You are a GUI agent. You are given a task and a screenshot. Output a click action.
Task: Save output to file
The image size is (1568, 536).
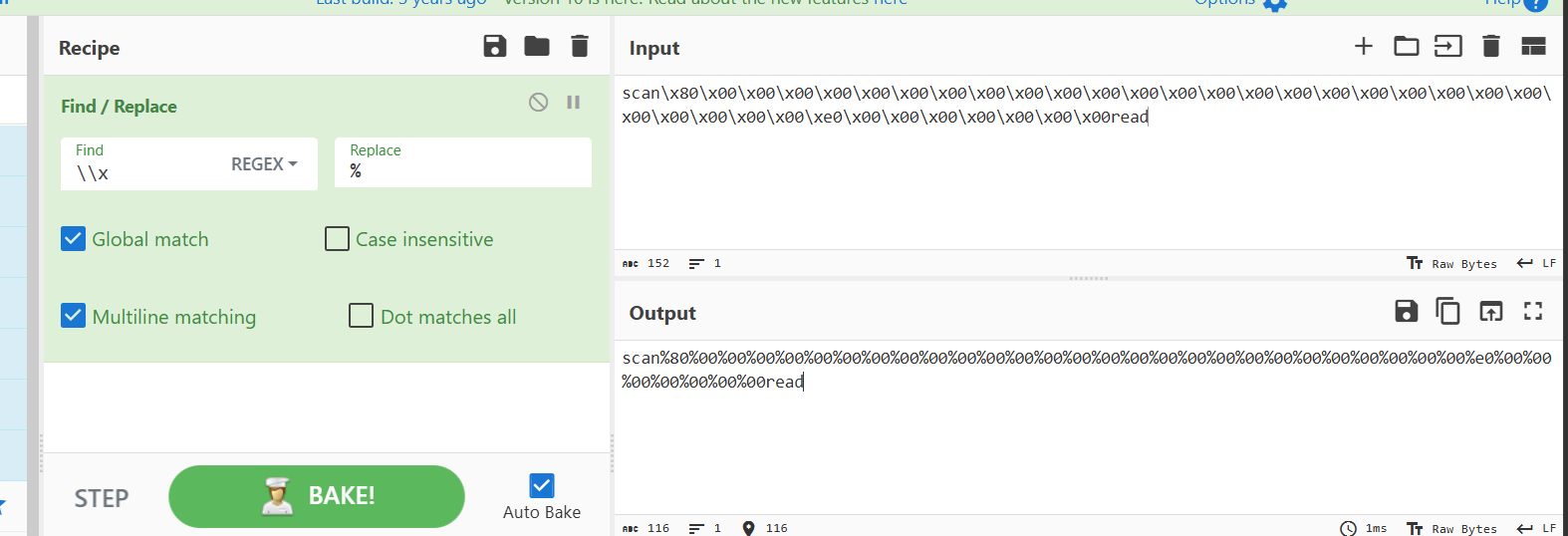pos(1406,311)
